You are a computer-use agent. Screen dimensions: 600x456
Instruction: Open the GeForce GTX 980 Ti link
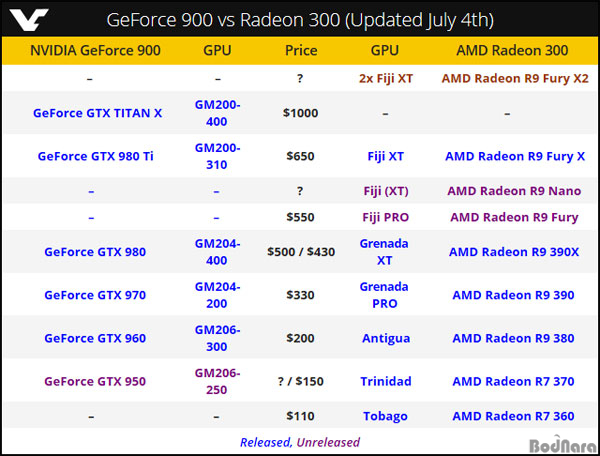click(x=97, y=156)
